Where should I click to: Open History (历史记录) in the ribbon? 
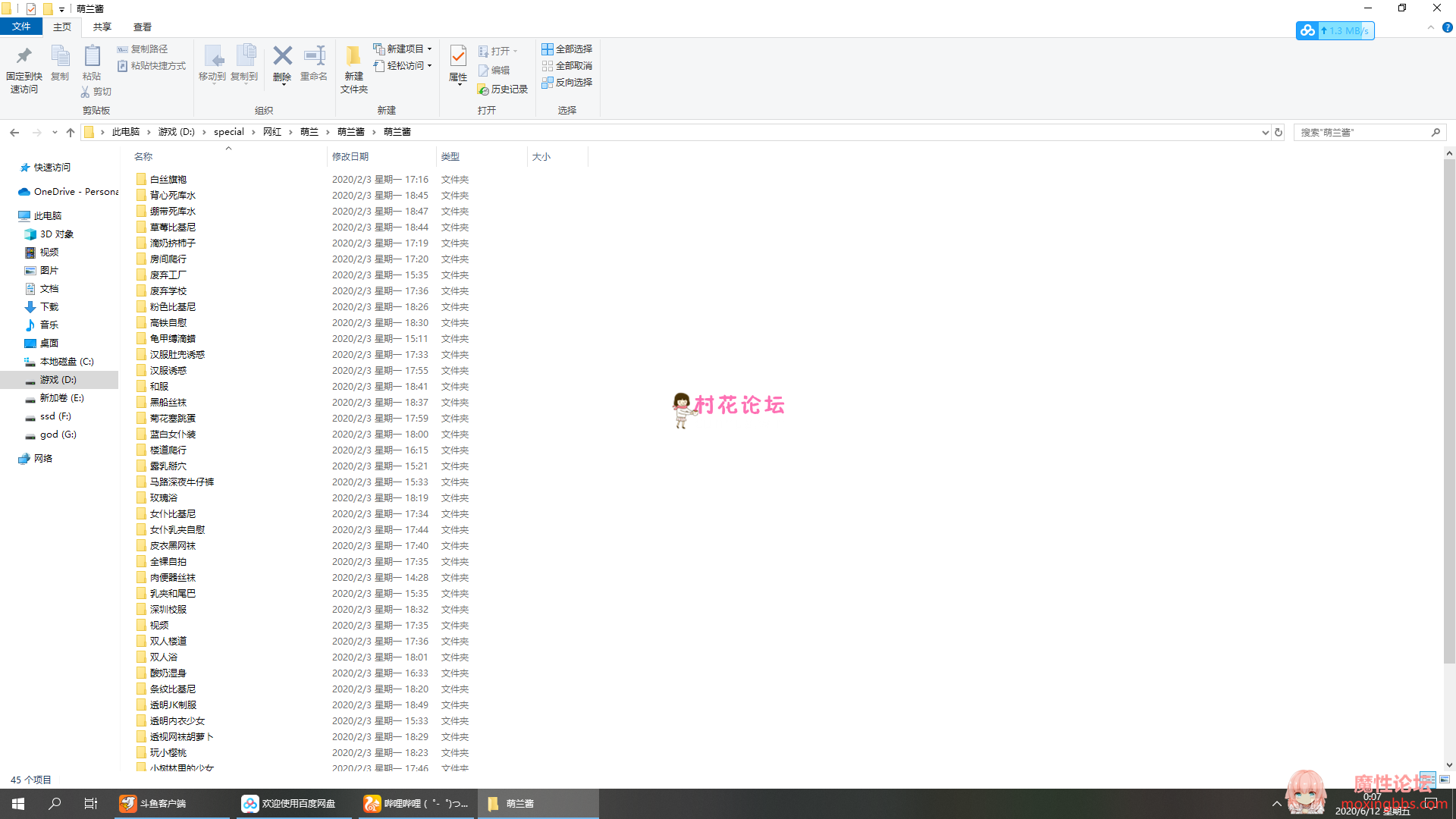click(x=503, y=89)
